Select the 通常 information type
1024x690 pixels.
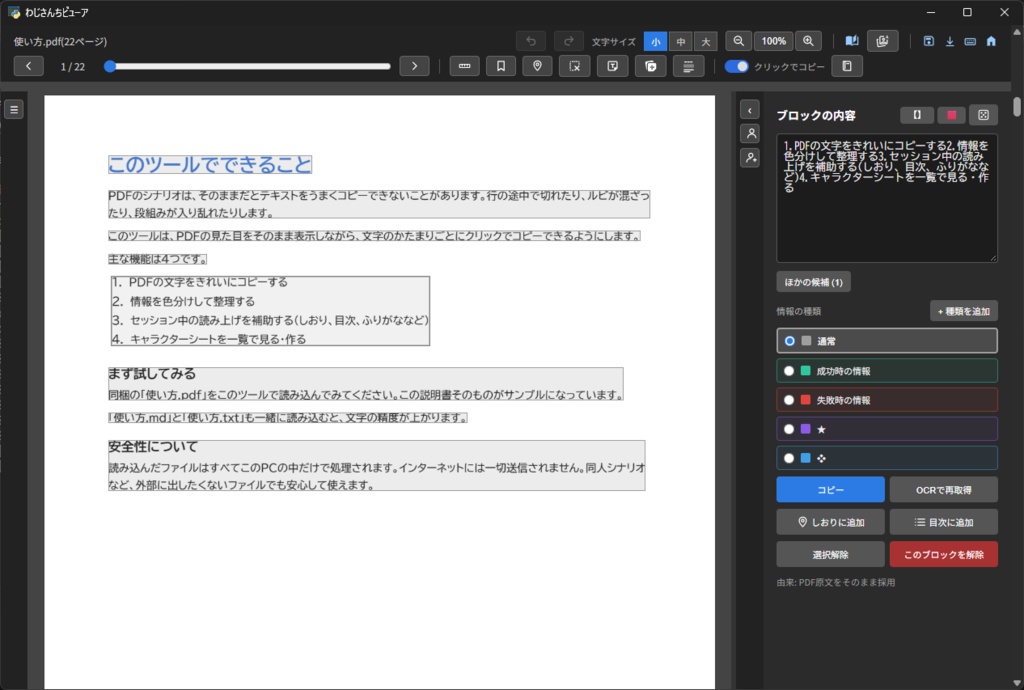point(887,341)
